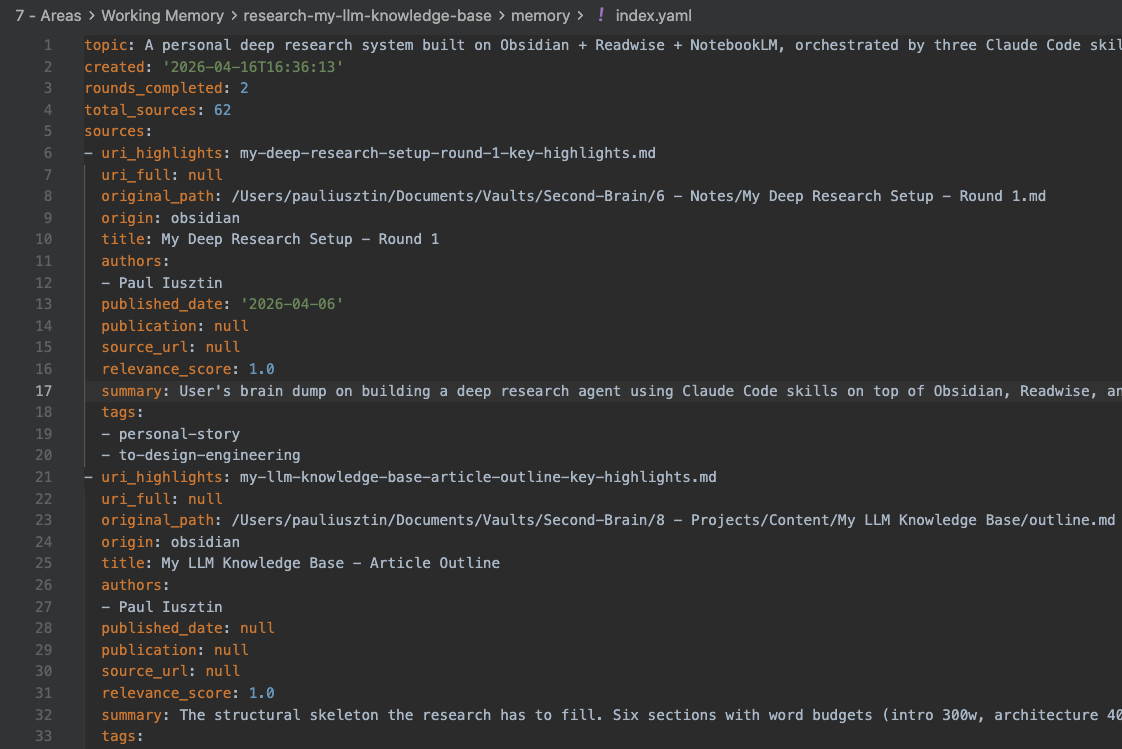Open the 'Working Memory' breadcrumb
Viewport: 1122px width, 749px height.
162,16
